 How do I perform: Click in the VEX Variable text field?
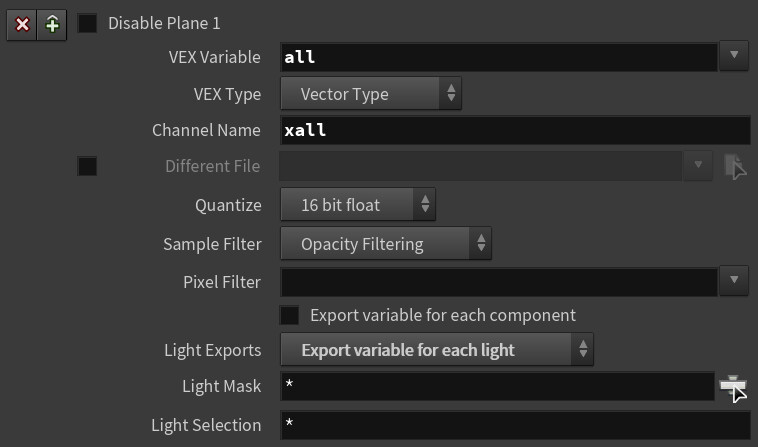(x=499, y=57)
